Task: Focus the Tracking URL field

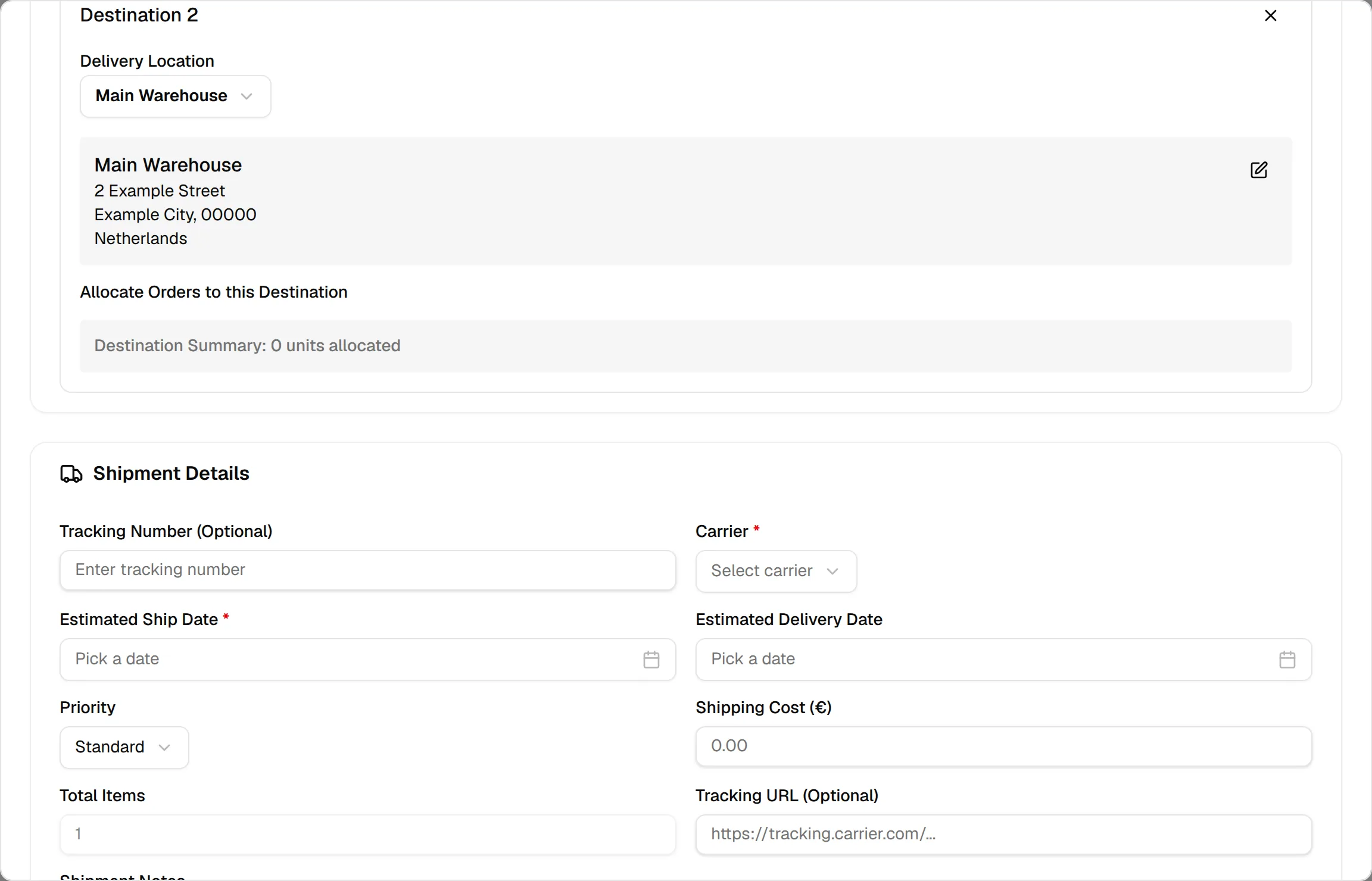Action: click(x=1003, y=835)
